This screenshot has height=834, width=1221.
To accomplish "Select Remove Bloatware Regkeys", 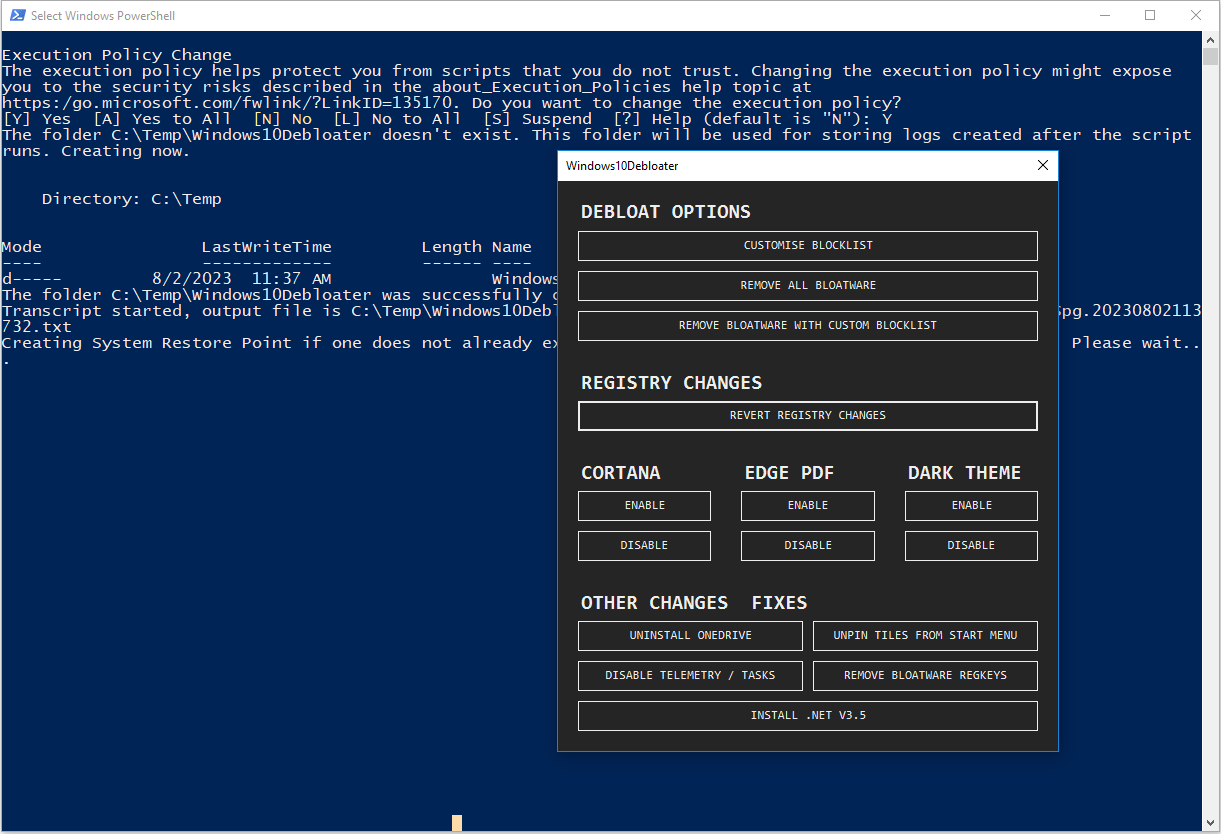I will pyautogui.click(x=925, y=676).
